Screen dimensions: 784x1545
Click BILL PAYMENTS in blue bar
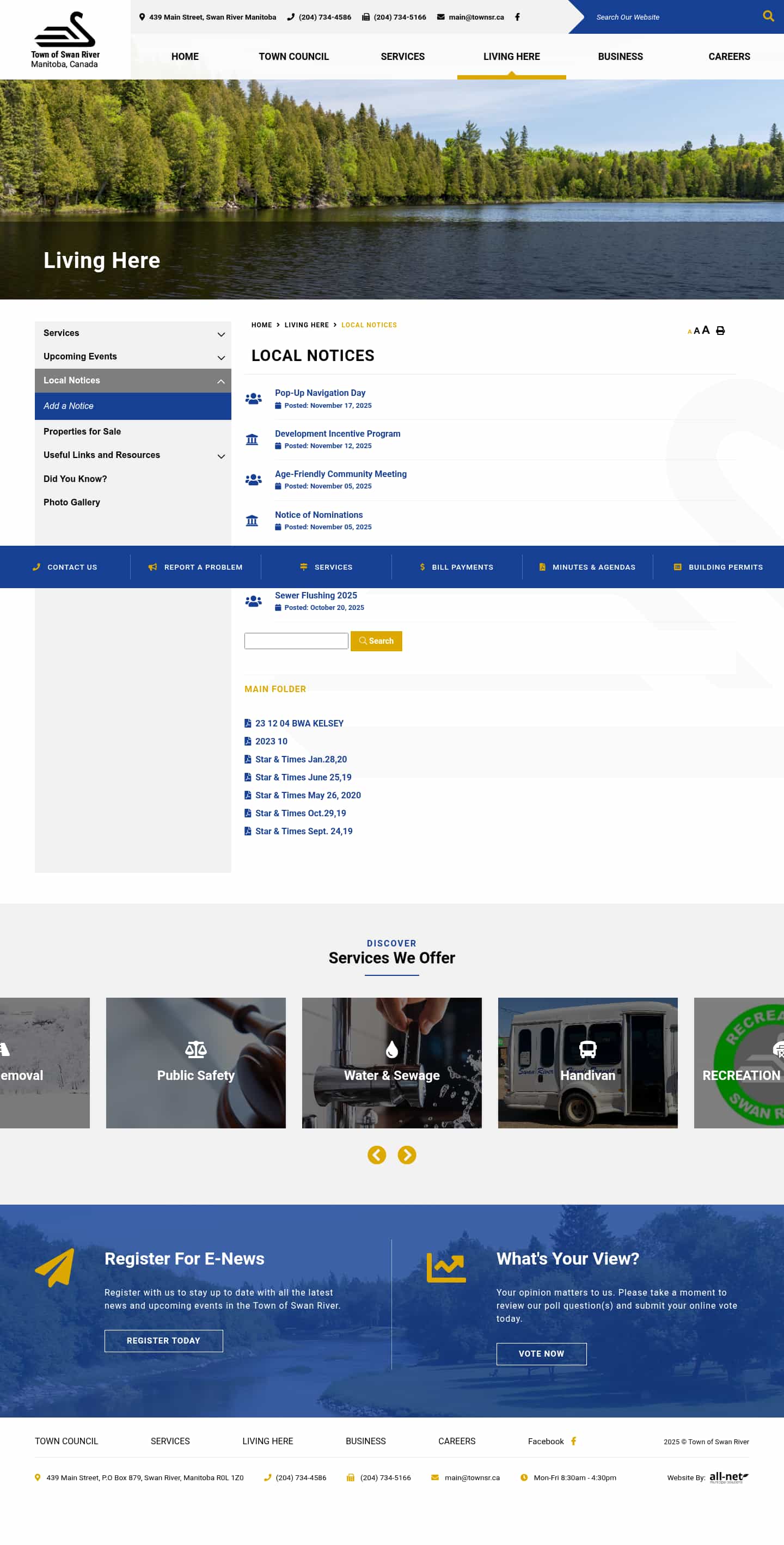pyautogui.click(x=457, y=567)
